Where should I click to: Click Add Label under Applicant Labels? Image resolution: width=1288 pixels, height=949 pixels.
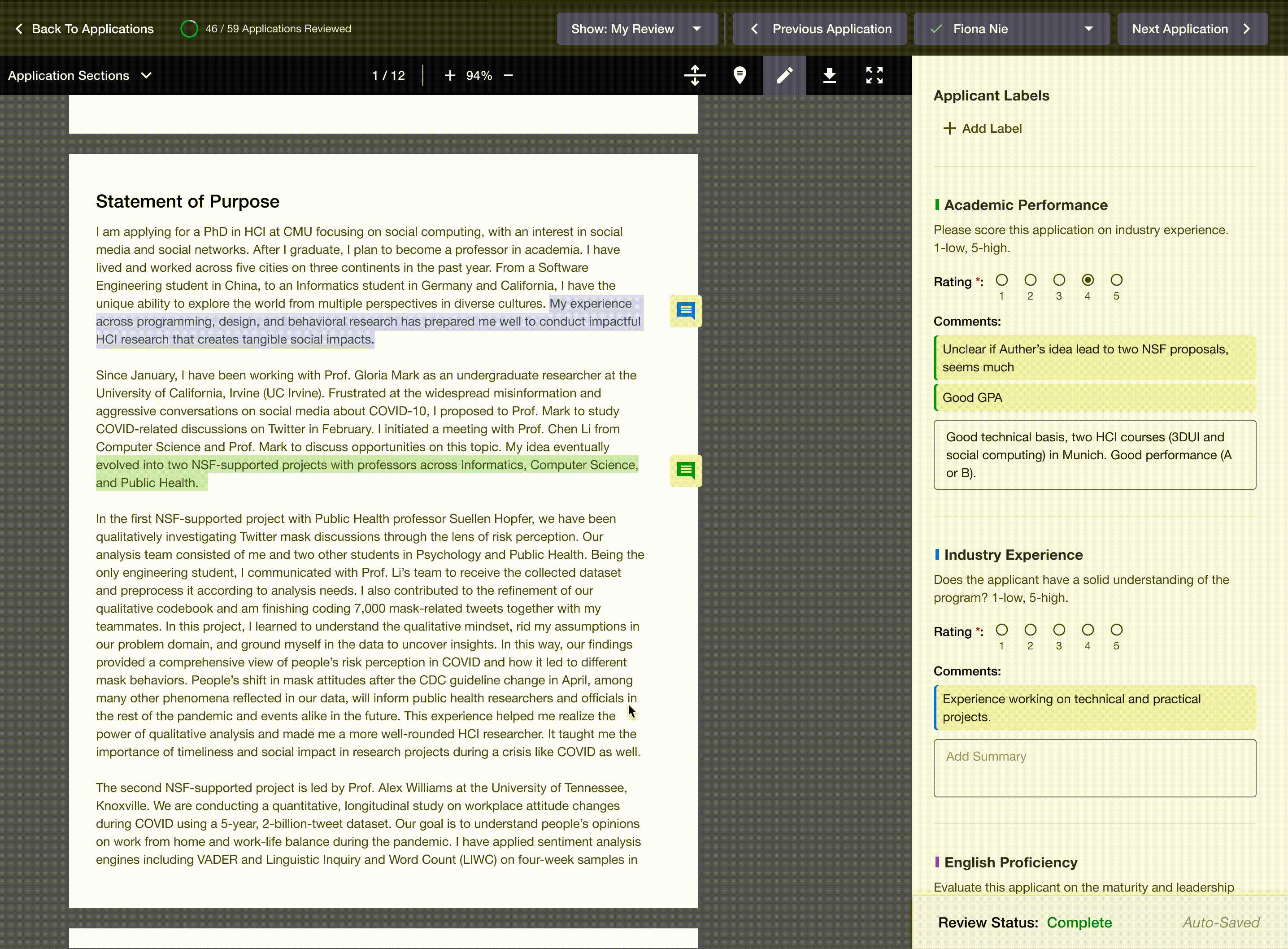983,129
